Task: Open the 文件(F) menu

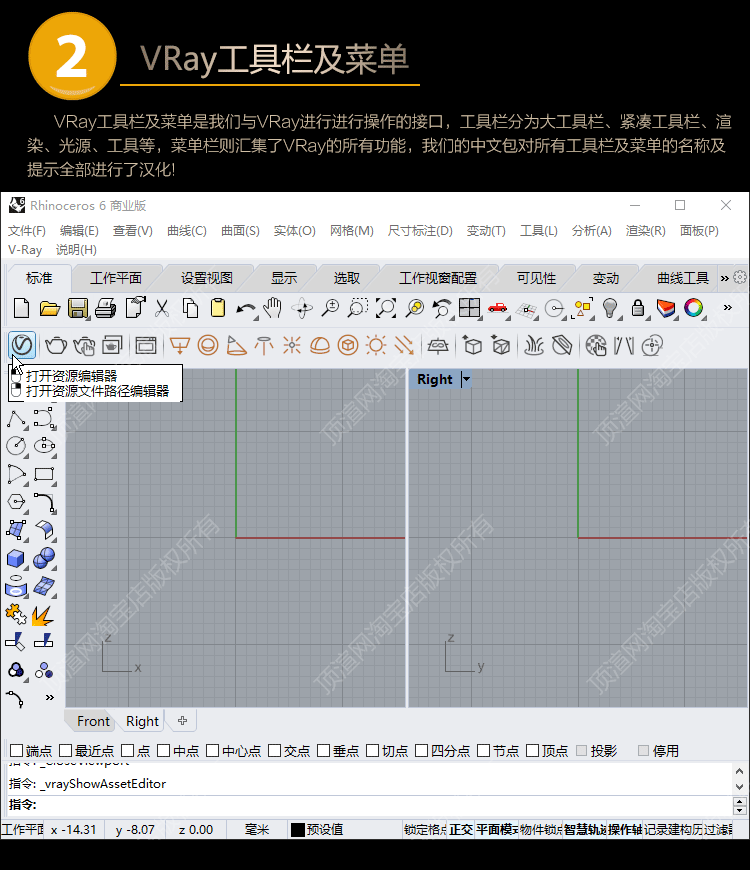Action: point(27,231)
